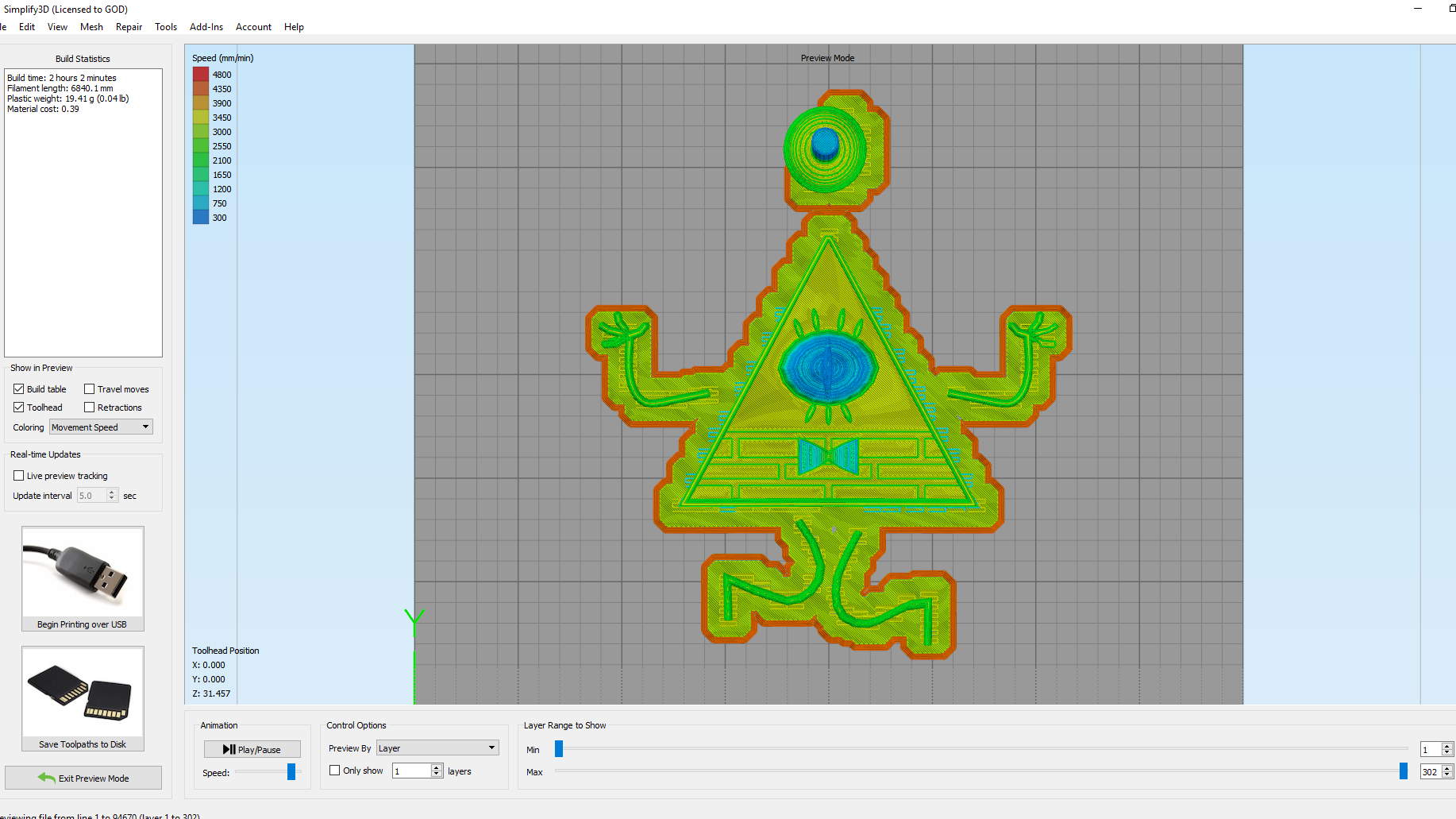Viewport: 1456px width, 819px height.
Task: Open the Edit menu
Action: point(27,26)
